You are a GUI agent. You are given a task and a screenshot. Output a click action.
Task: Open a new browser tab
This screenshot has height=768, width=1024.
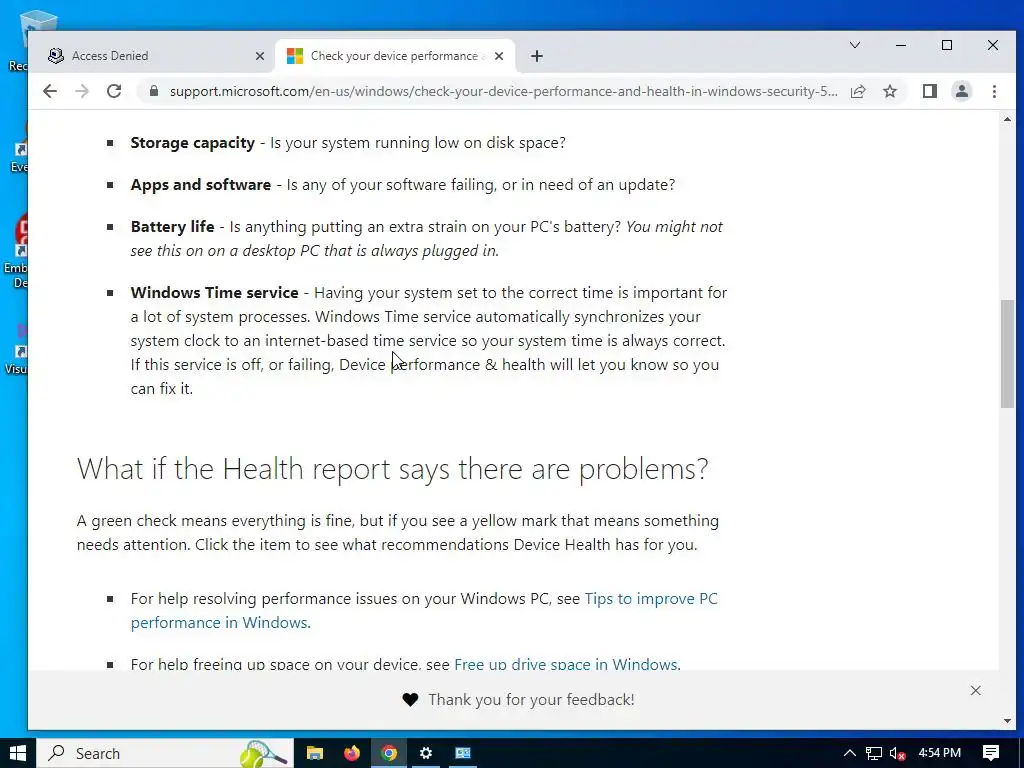(x=537, y=56)
